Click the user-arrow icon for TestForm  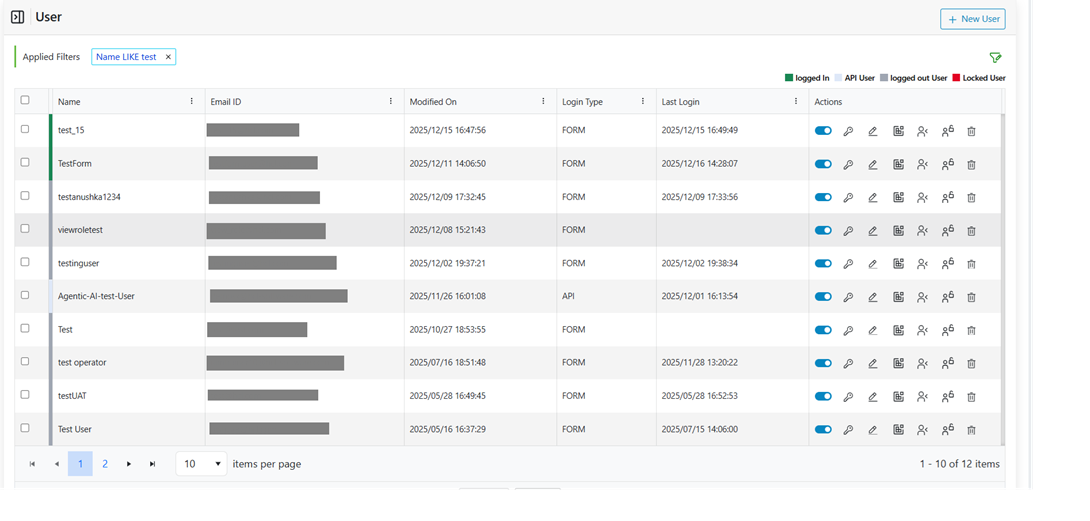click(922, 164)
